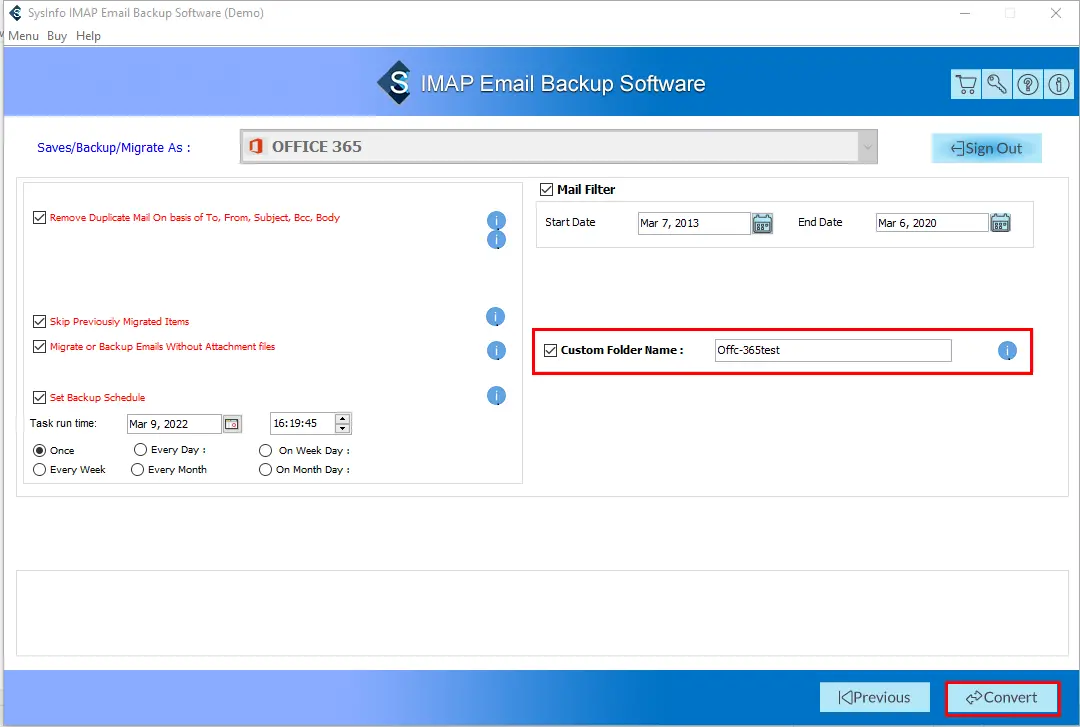Disable Migrate Emails Without Attachment checkbox
Image resolution: width=1080 pixels, height=727 pixels.
(40, 347)
